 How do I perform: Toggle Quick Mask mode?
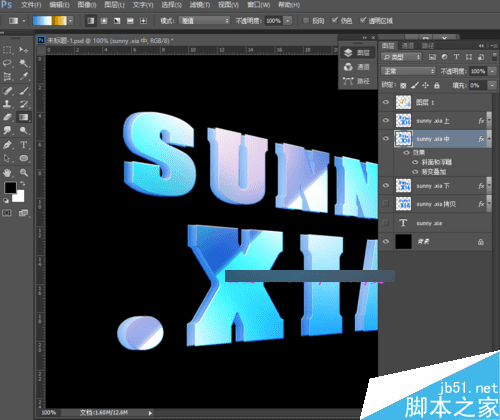[x=7, y=213]
